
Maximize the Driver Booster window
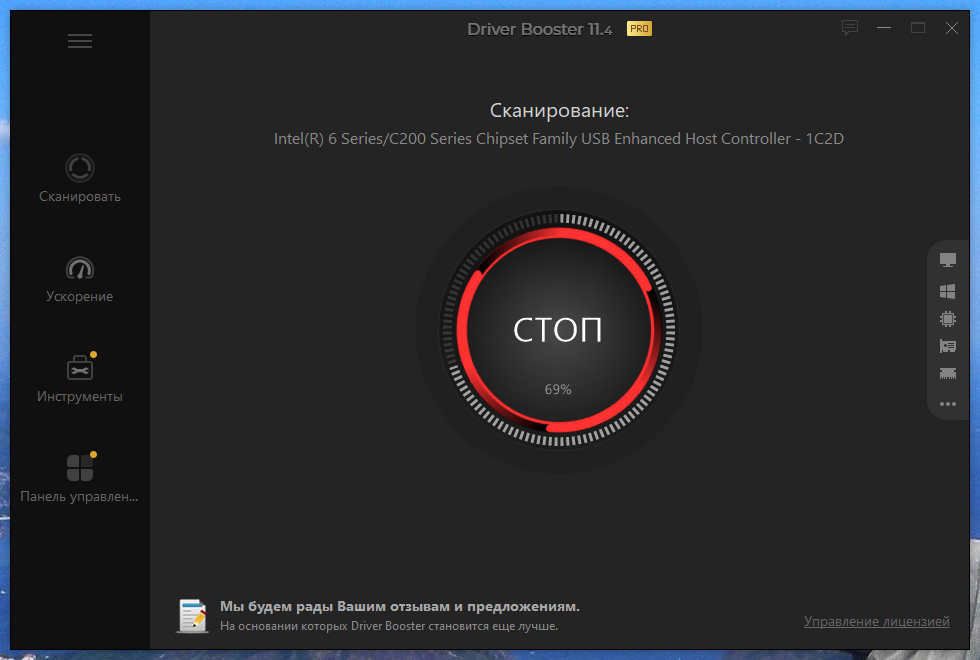tap(918, 28)
